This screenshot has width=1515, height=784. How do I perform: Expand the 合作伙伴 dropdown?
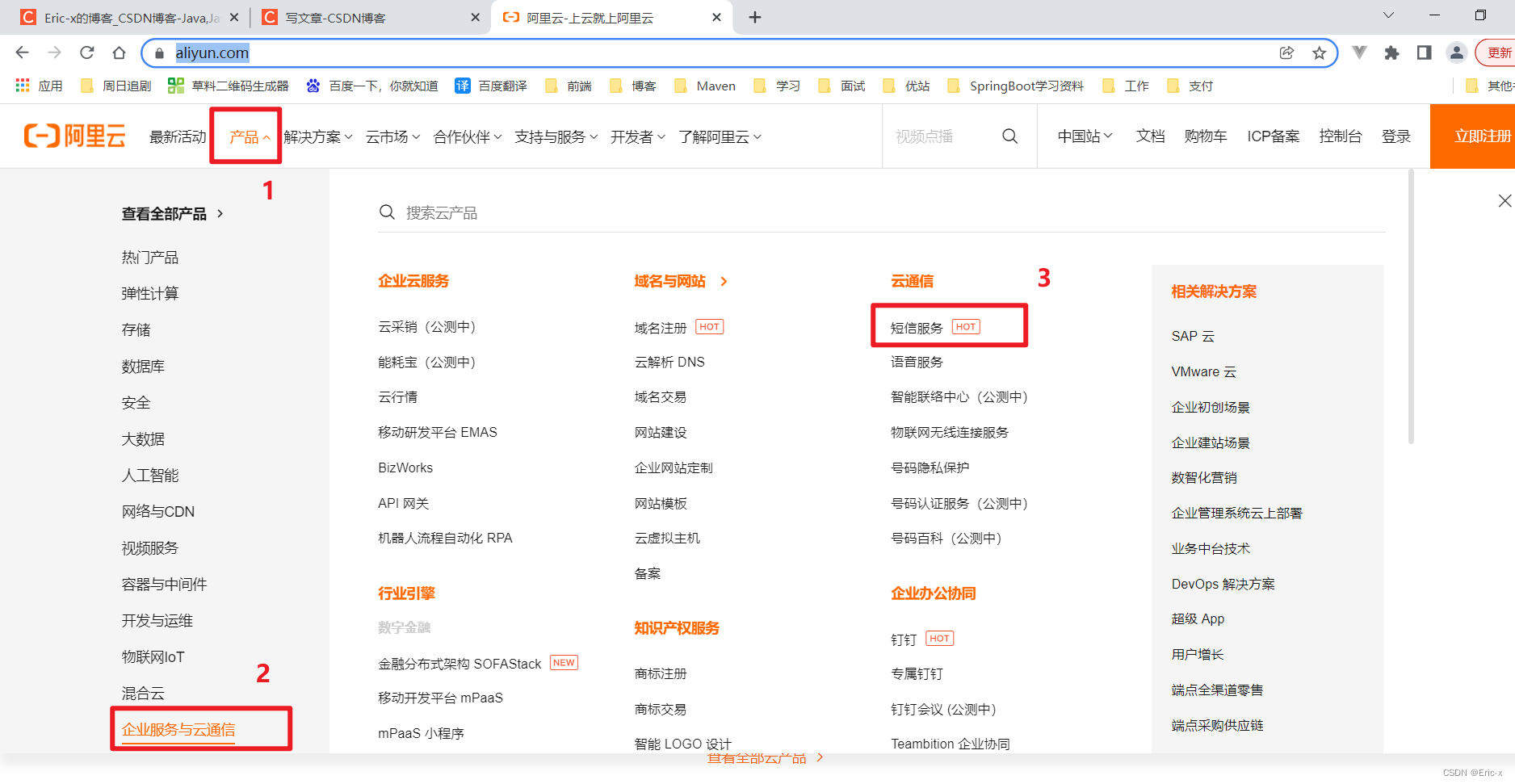pyautogui.click(x=468, y=136)
